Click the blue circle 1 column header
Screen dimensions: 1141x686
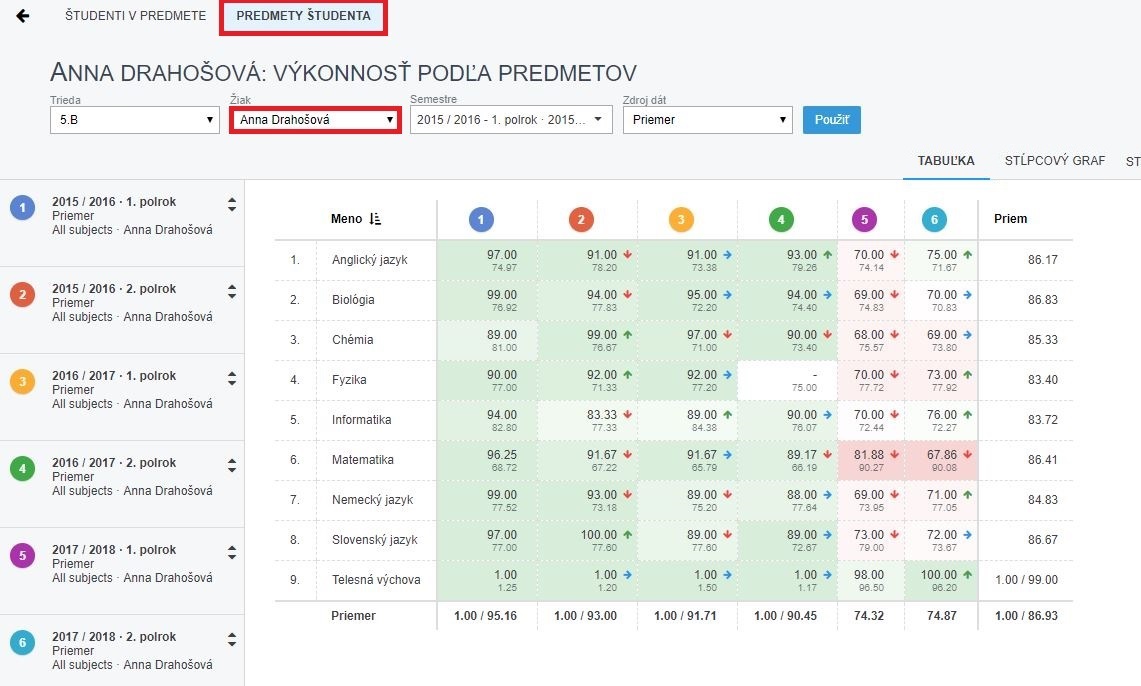pyautogui.click(x=481, y=219)
